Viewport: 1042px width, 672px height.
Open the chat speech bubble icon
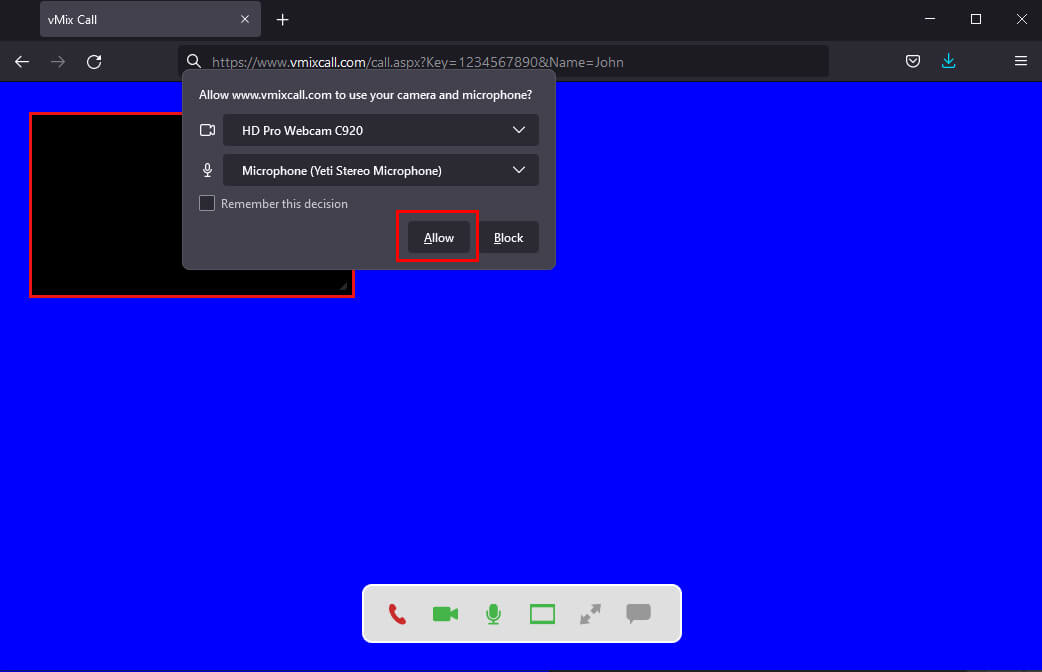pos(638,614)
